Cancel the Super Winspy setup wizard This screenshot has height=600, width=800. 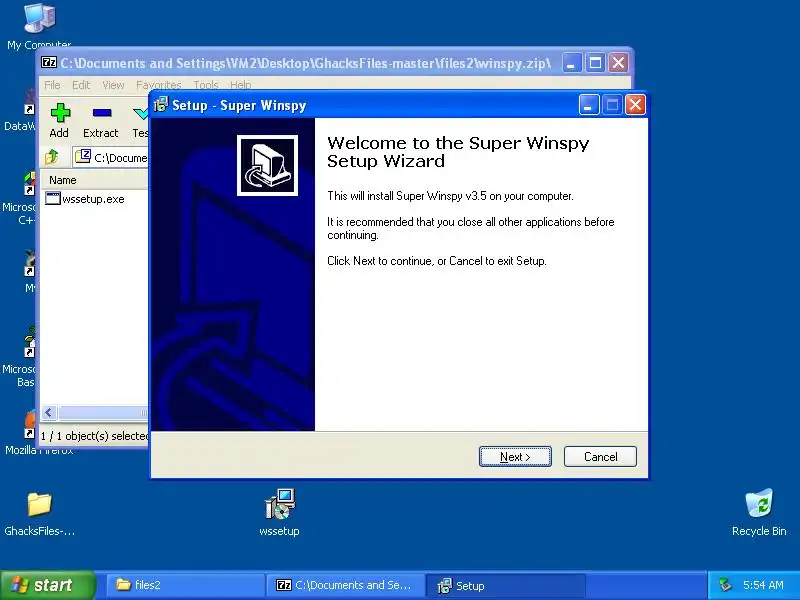600,457
